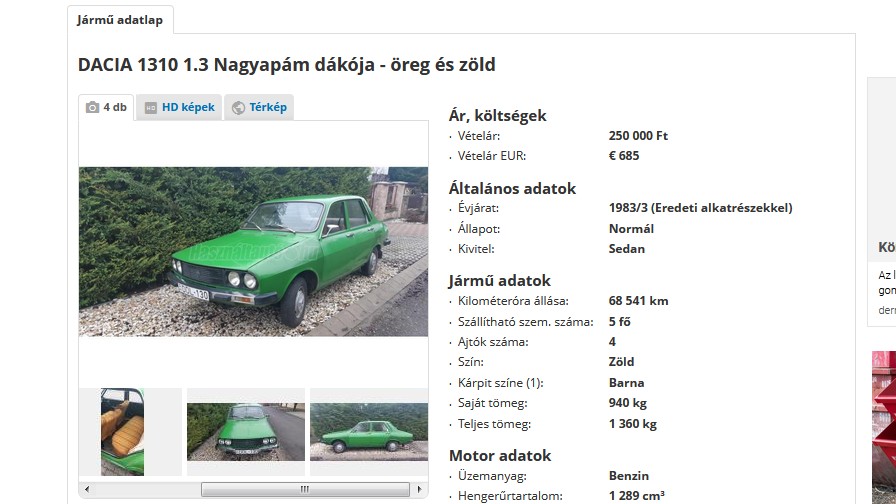Click the 250 000 Ft price value
Screen dimensions: 896x504
[x=638, y=136]
